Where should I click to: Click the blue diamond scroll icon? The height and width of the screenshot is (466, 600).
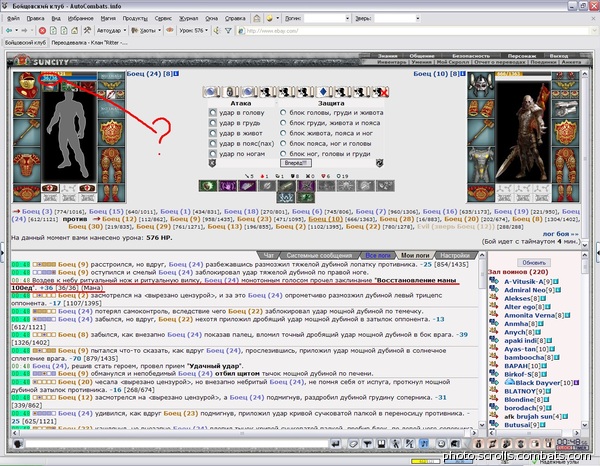pyautogui.click(x=323, y=92)
